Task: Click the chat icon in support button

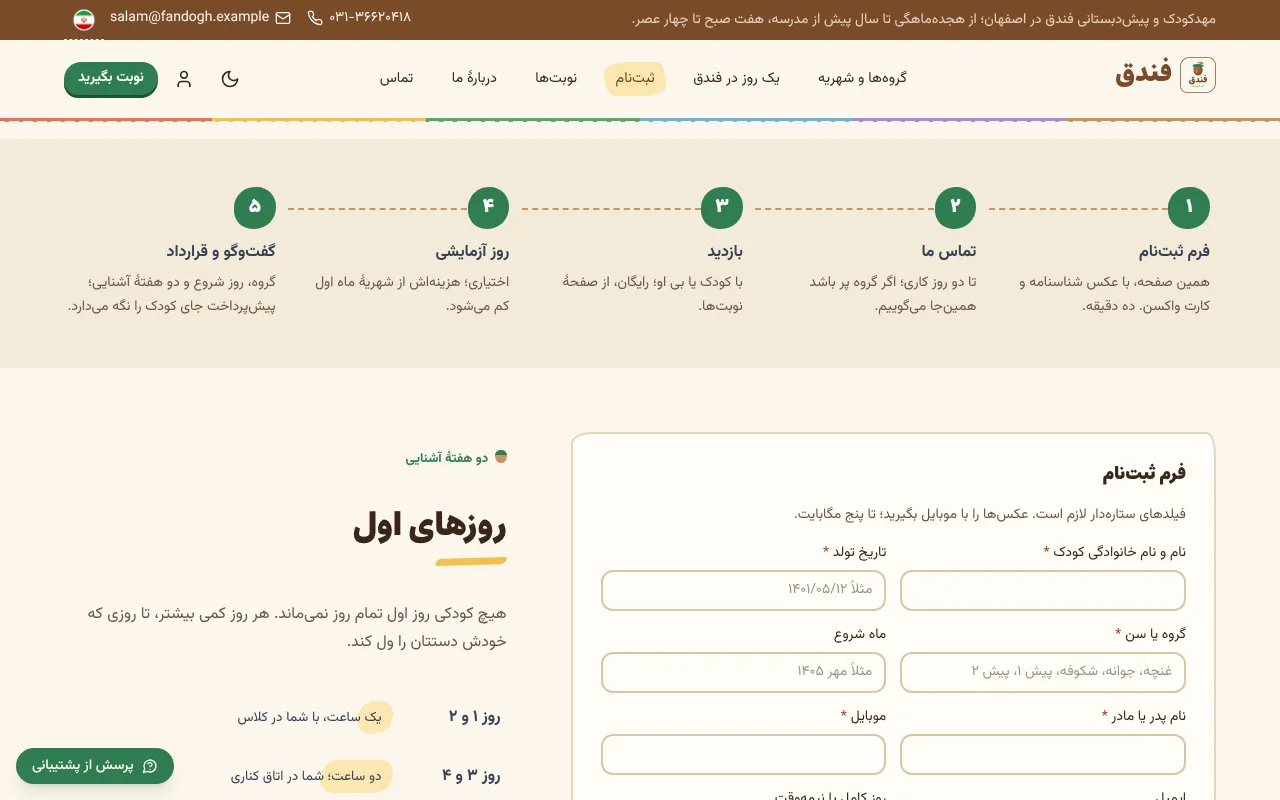Action: tap(150, 766)
